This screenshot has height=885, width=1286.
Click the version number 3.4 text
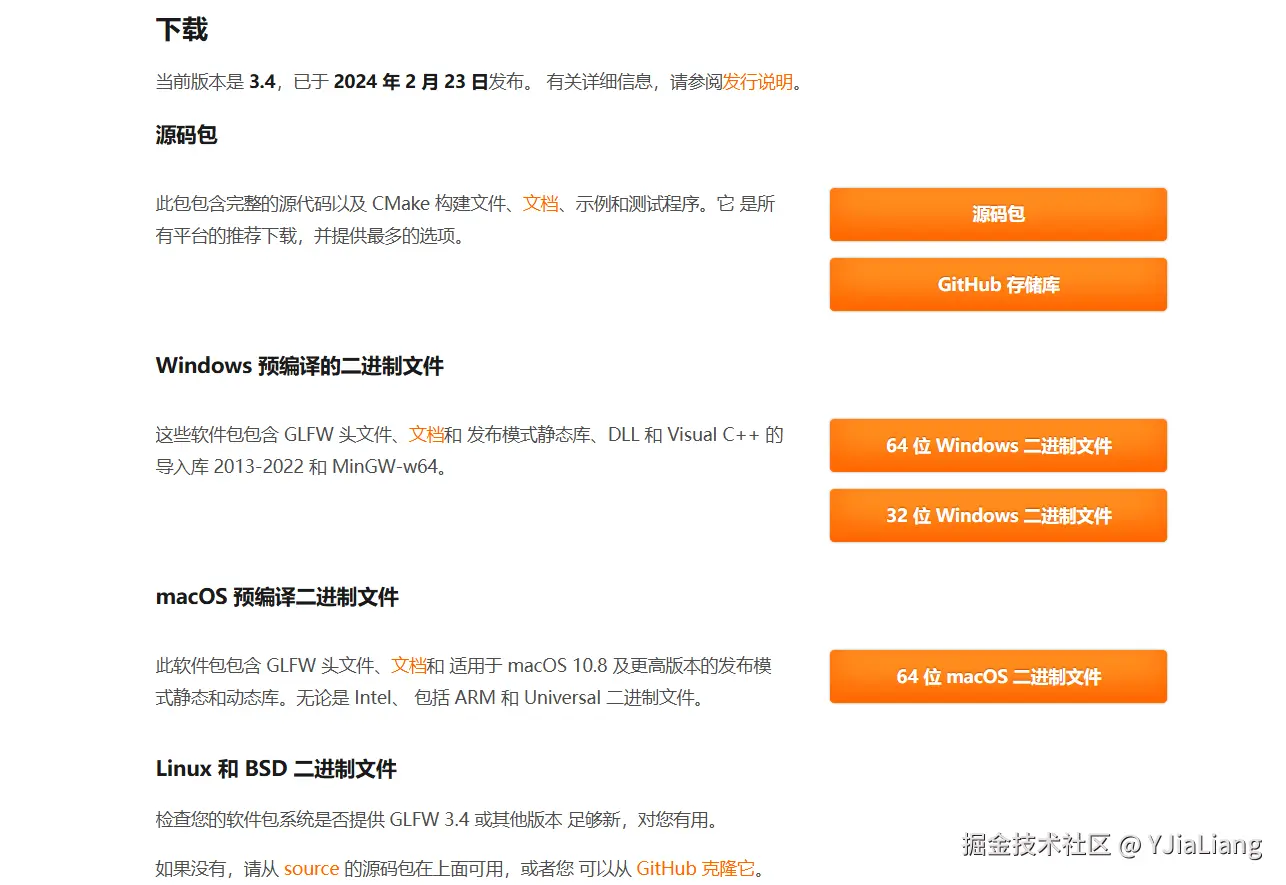pos(262,82)
